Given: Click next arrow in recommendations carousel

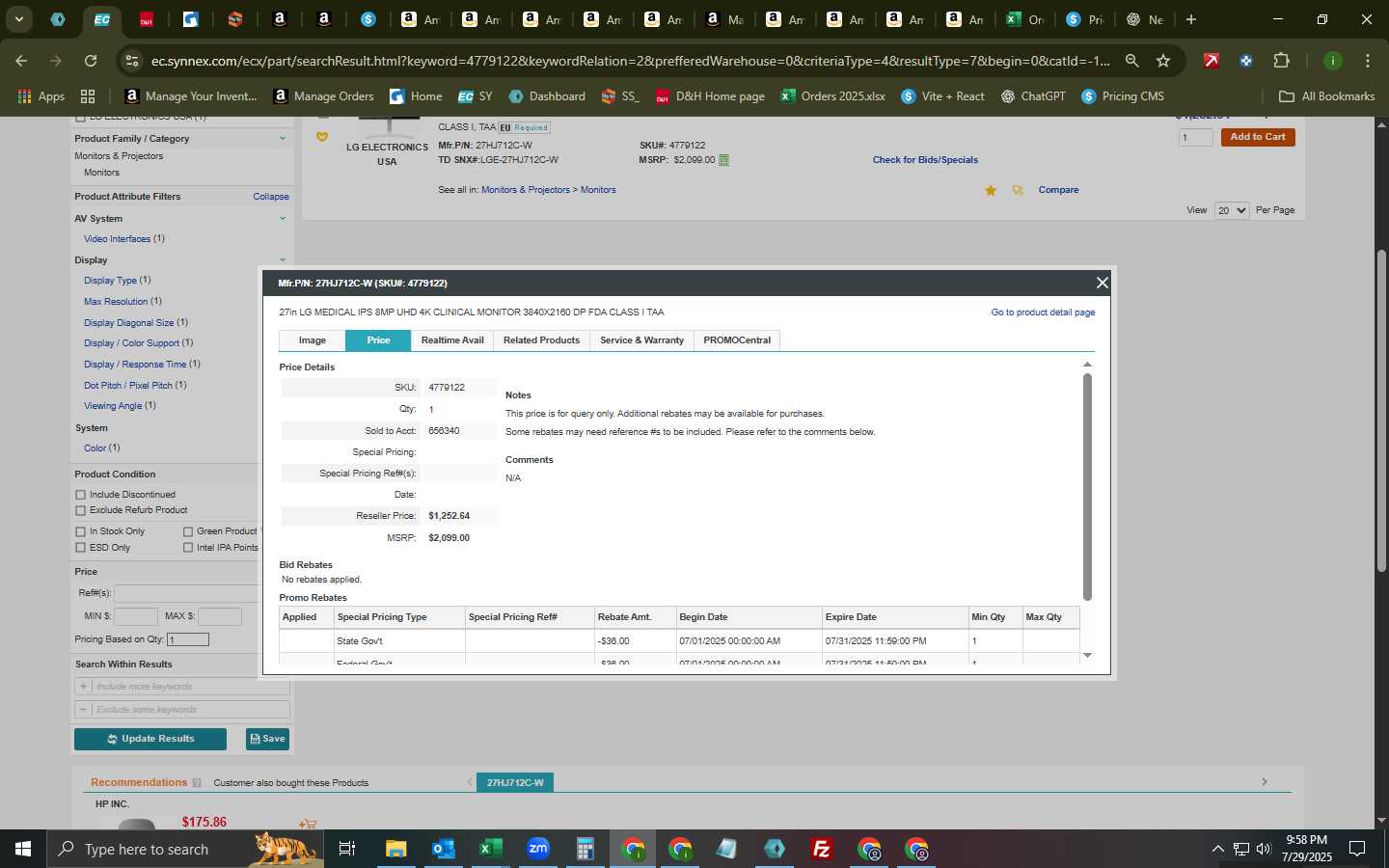Looking at the screenshot, I should 1265,782.
